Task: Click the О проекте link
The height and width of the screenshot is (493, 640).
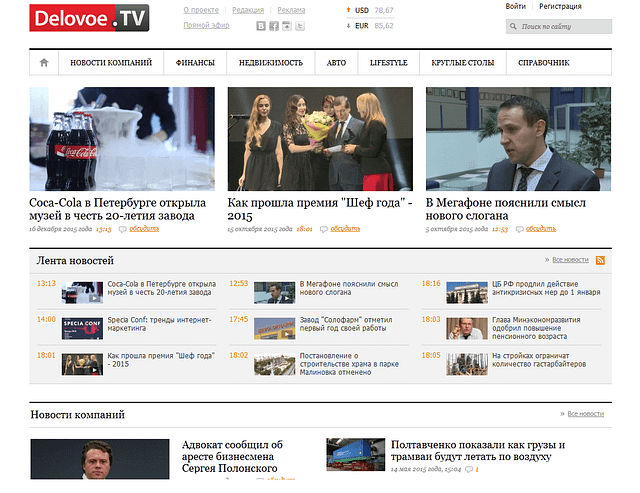Action: pos(201,10)
